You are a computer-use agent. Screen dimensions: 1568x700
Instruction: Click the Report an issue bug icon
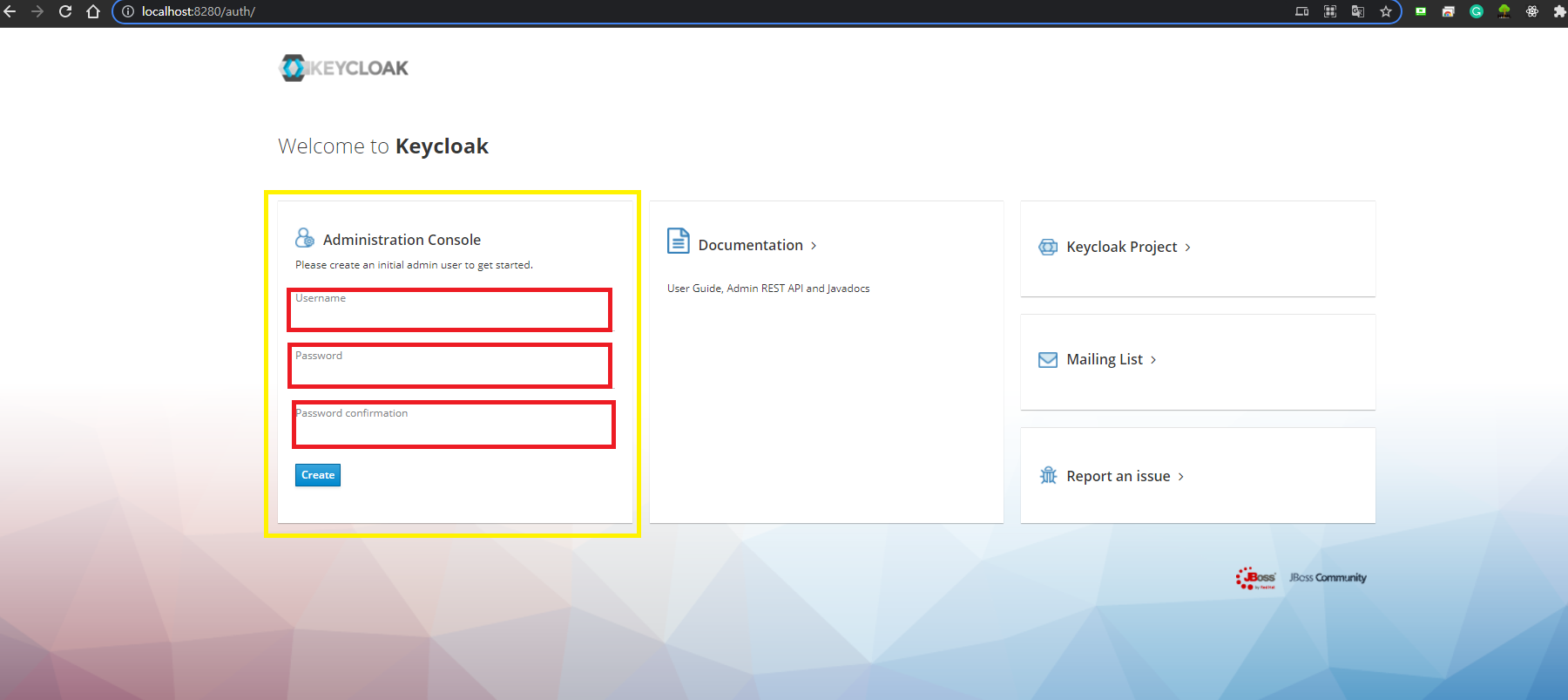1048,475
